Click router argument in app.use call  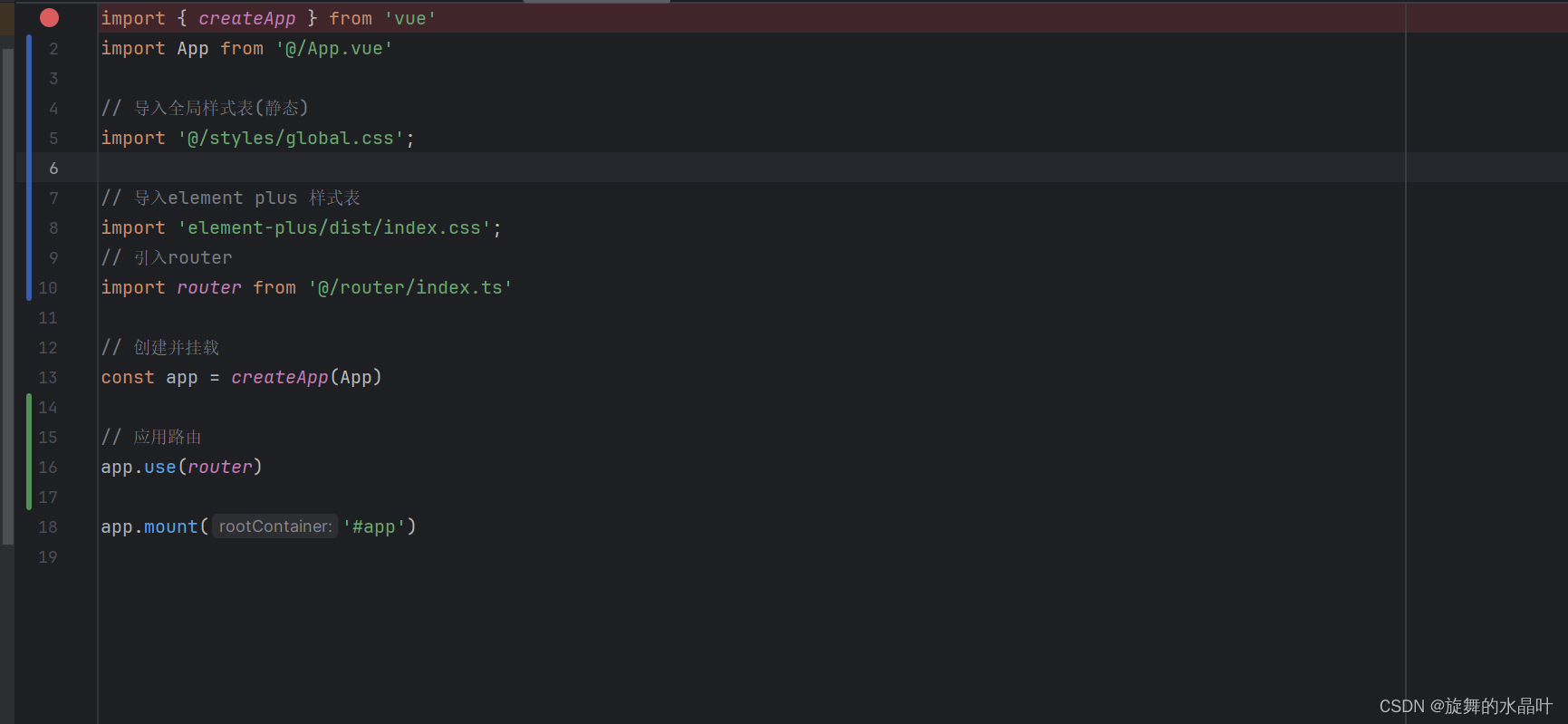[x=220, y=467]
